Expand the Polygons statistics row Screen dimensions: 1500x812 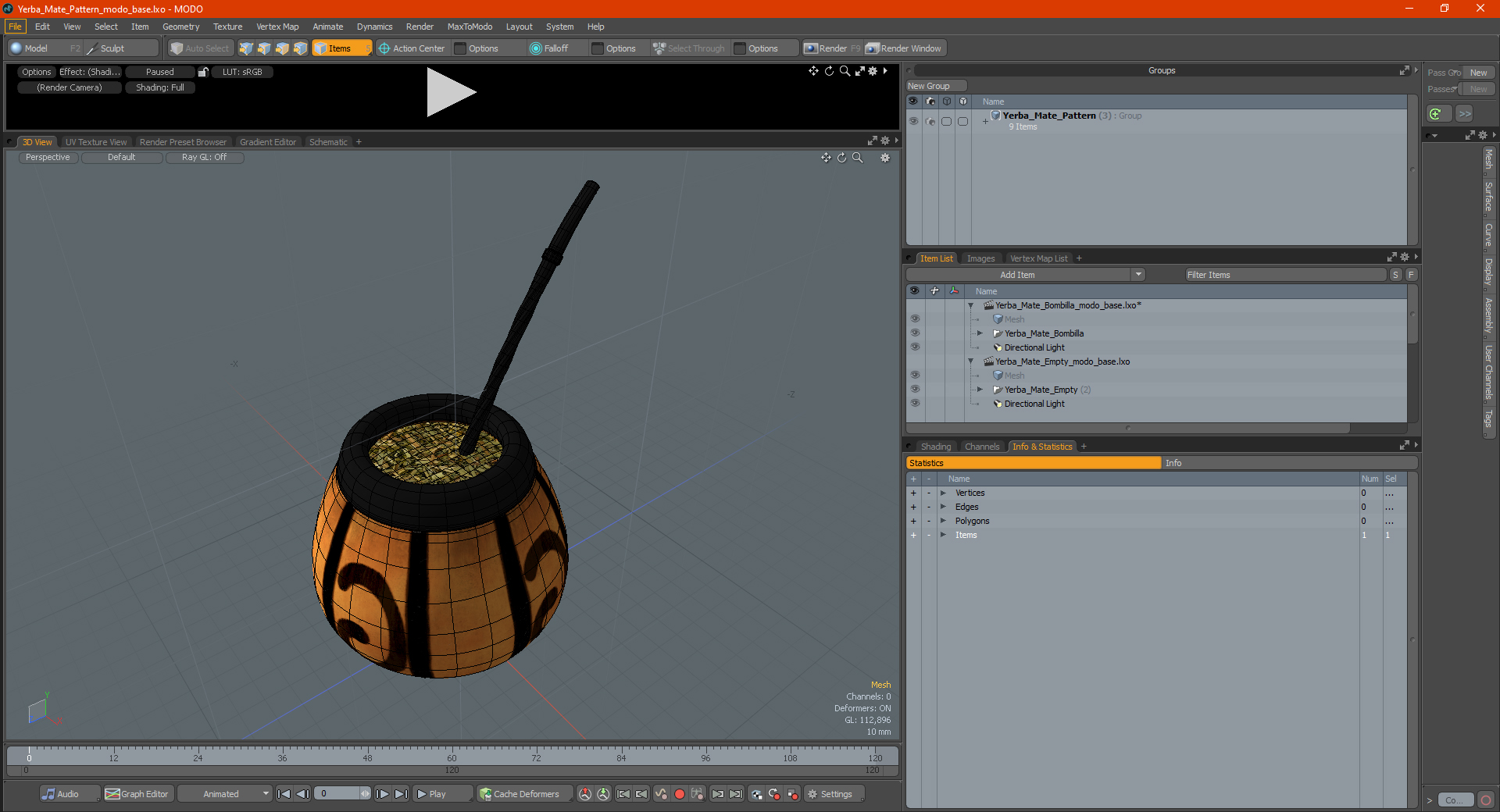tap(943, 521)
